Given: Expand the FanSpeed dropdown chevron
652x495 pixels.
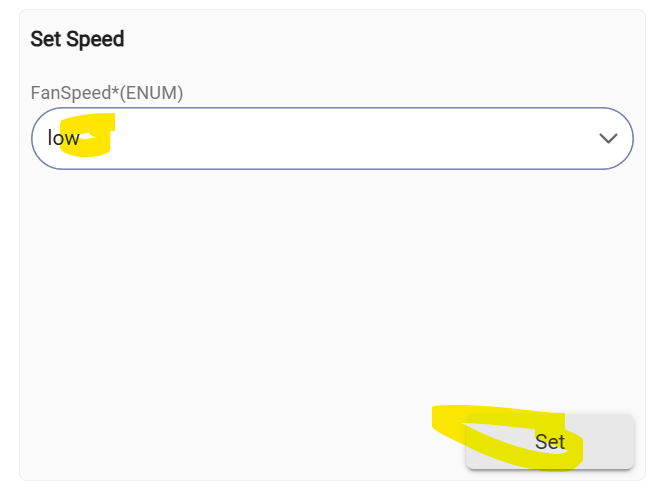Looking at the screenshot, I should [608, 138].
